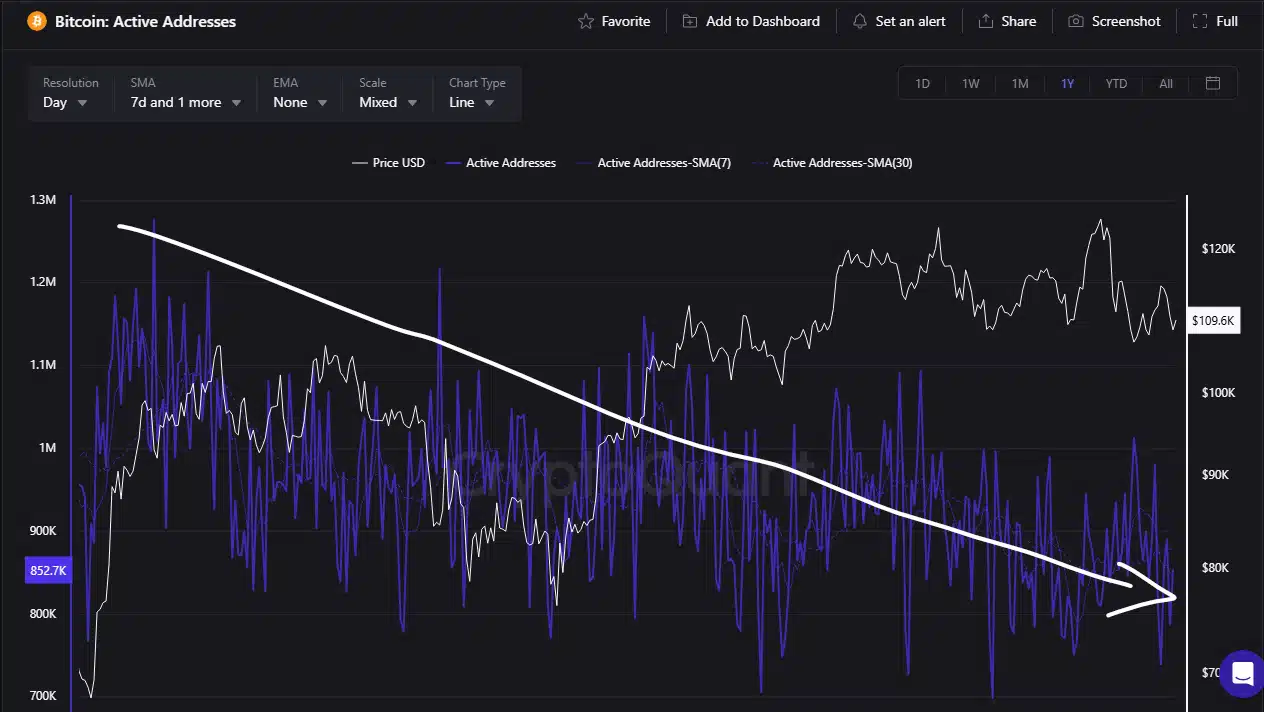
Task: Select the All time range button
Action: point(1166,84)
